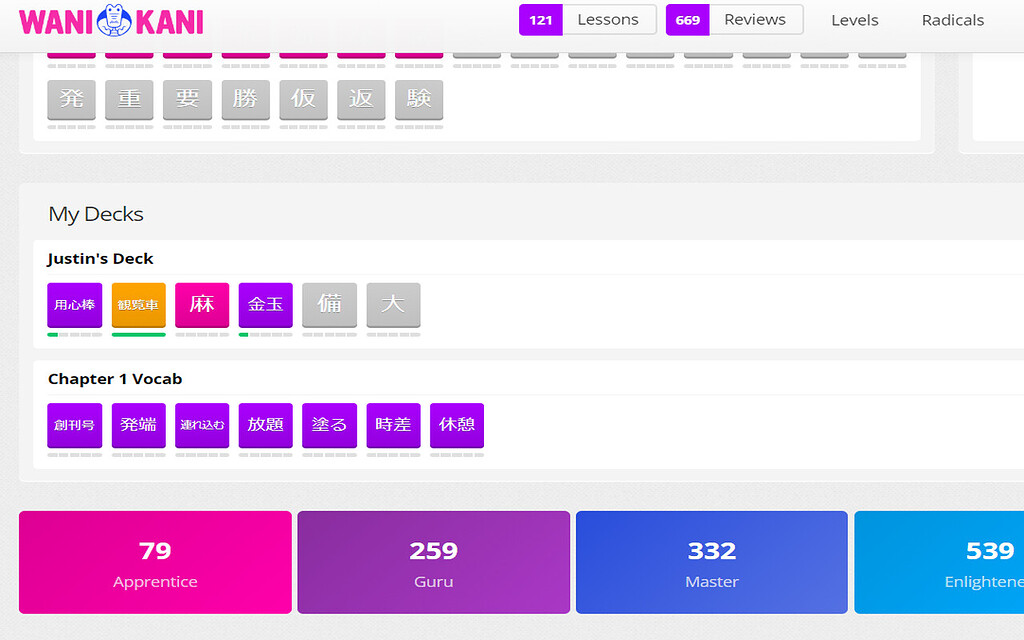Select the 仮 kanji tile
Viewport: 1024px width, 640px height.
[303, 100]
